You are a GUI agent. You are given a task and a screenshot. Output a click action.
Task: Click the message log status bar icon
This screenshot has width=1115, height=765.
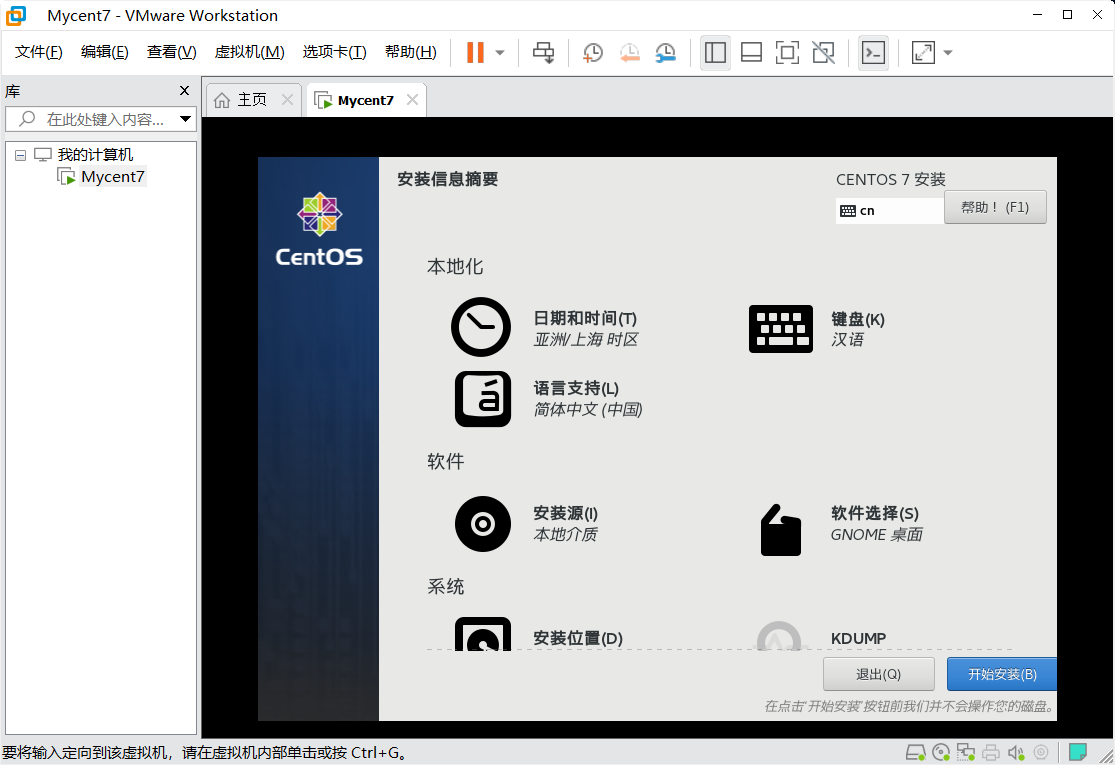pos(1078,751)
